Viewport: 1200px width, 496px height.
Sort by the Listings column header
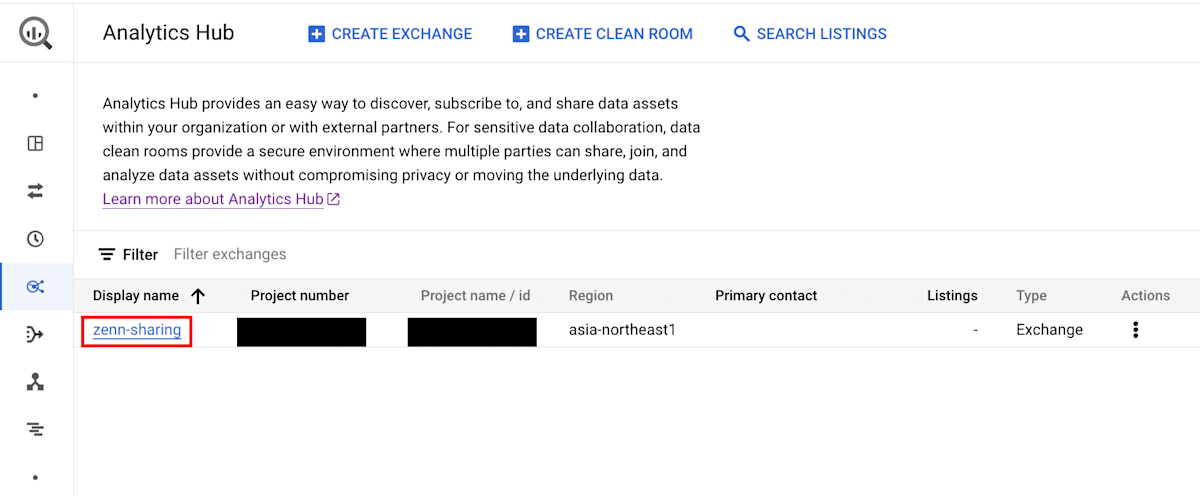[x=952, y=295]
